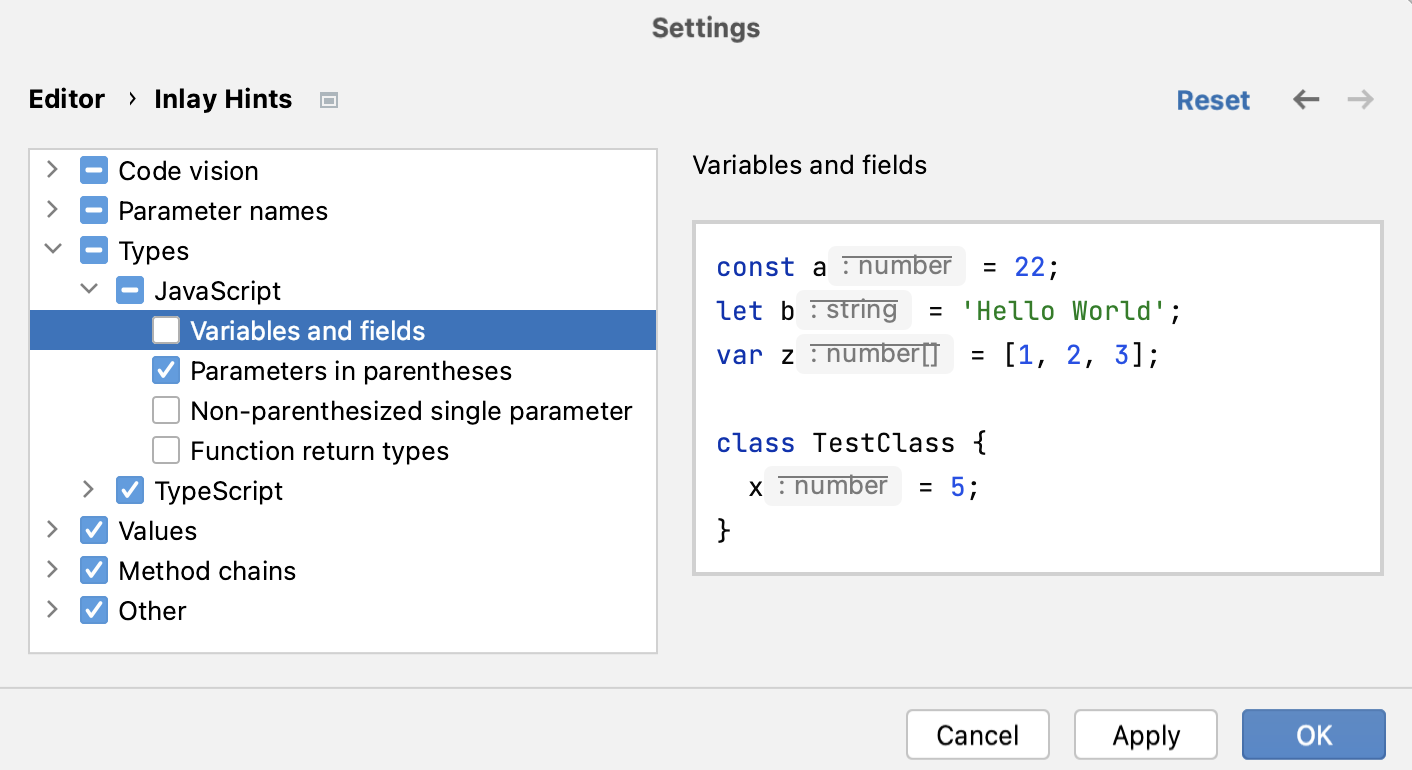Select the Editor breadcrumb
The image size is (1412, 770).
click(66, 99)
